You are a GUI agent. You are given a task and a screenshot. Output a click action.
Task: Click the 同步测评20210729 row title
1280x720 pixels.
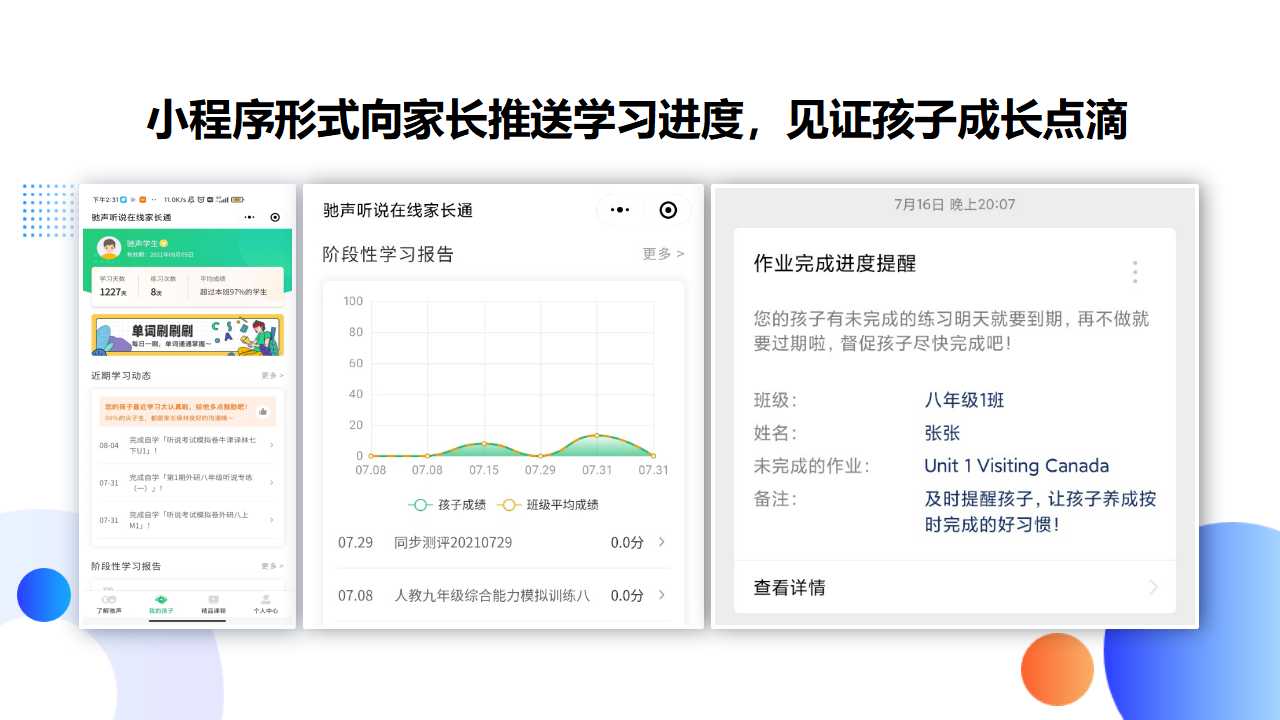[453, 542]
